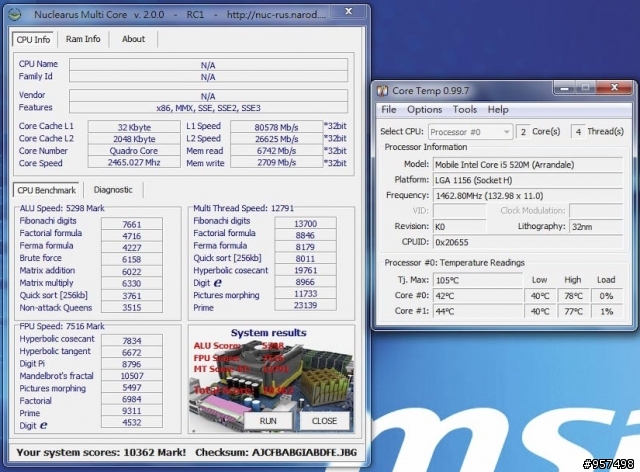640x472 pixels.
Task: Click the Core #0 temperature 42°C
Action: [x=478, y=296]
